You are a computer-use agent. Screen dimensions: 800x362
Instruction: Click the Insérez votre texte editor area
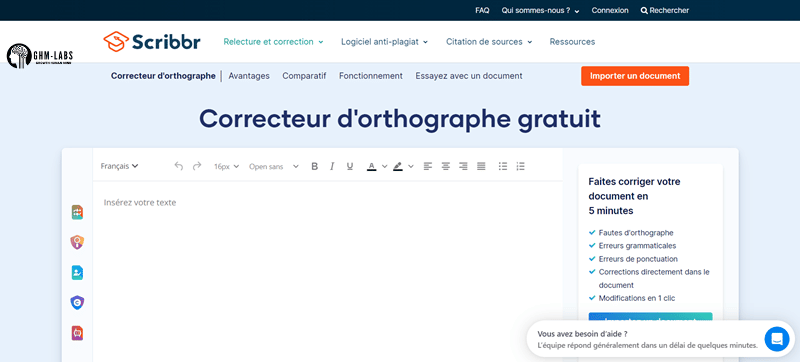(328, 270)
